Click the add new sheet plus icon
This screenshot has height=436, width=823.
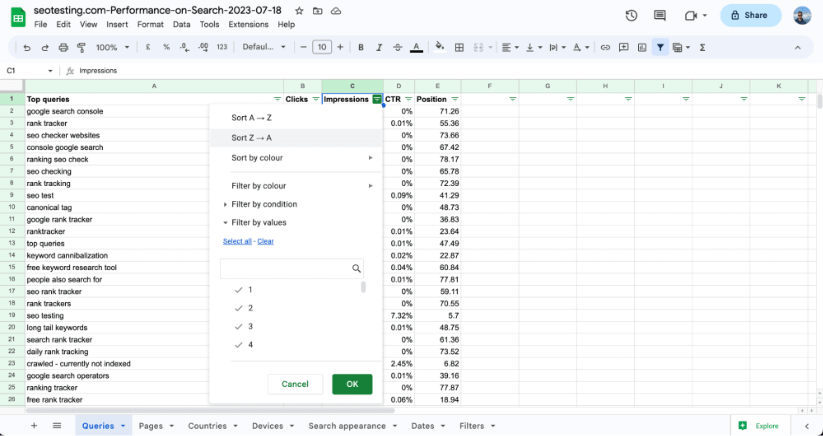pos(34,426)
